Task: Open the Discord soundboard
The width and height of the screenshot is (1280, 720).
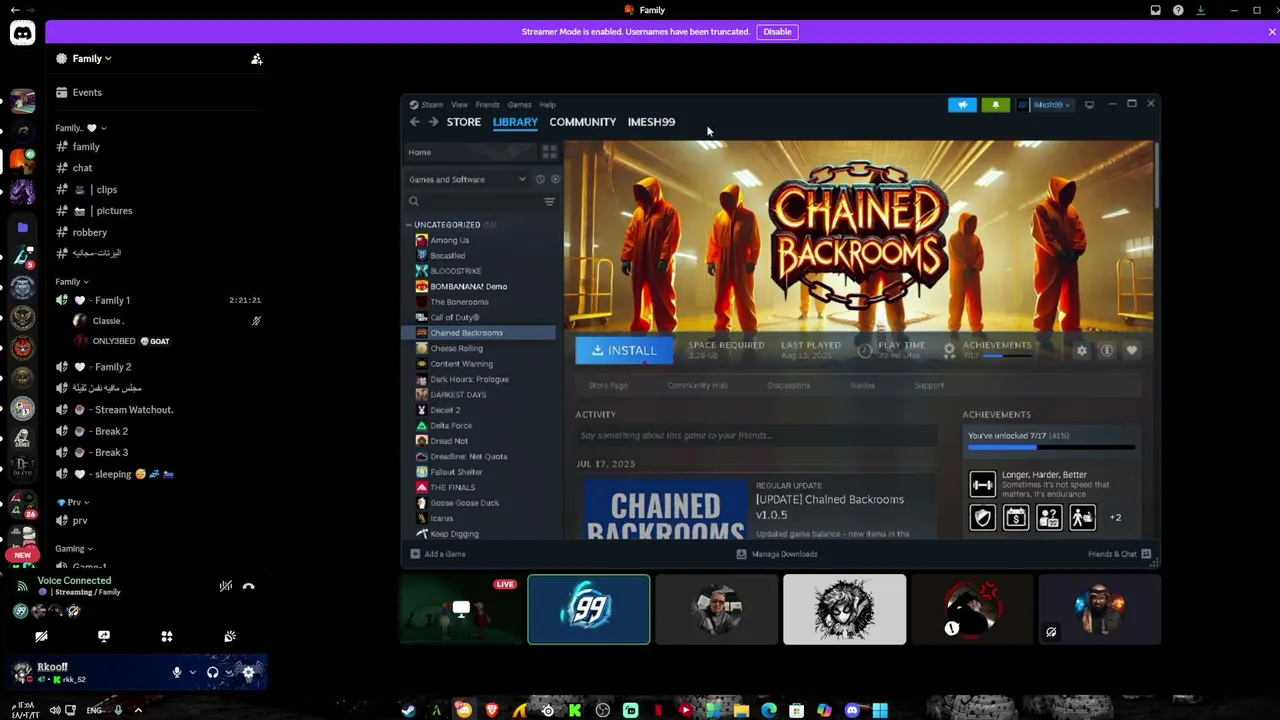Action: 230,636
